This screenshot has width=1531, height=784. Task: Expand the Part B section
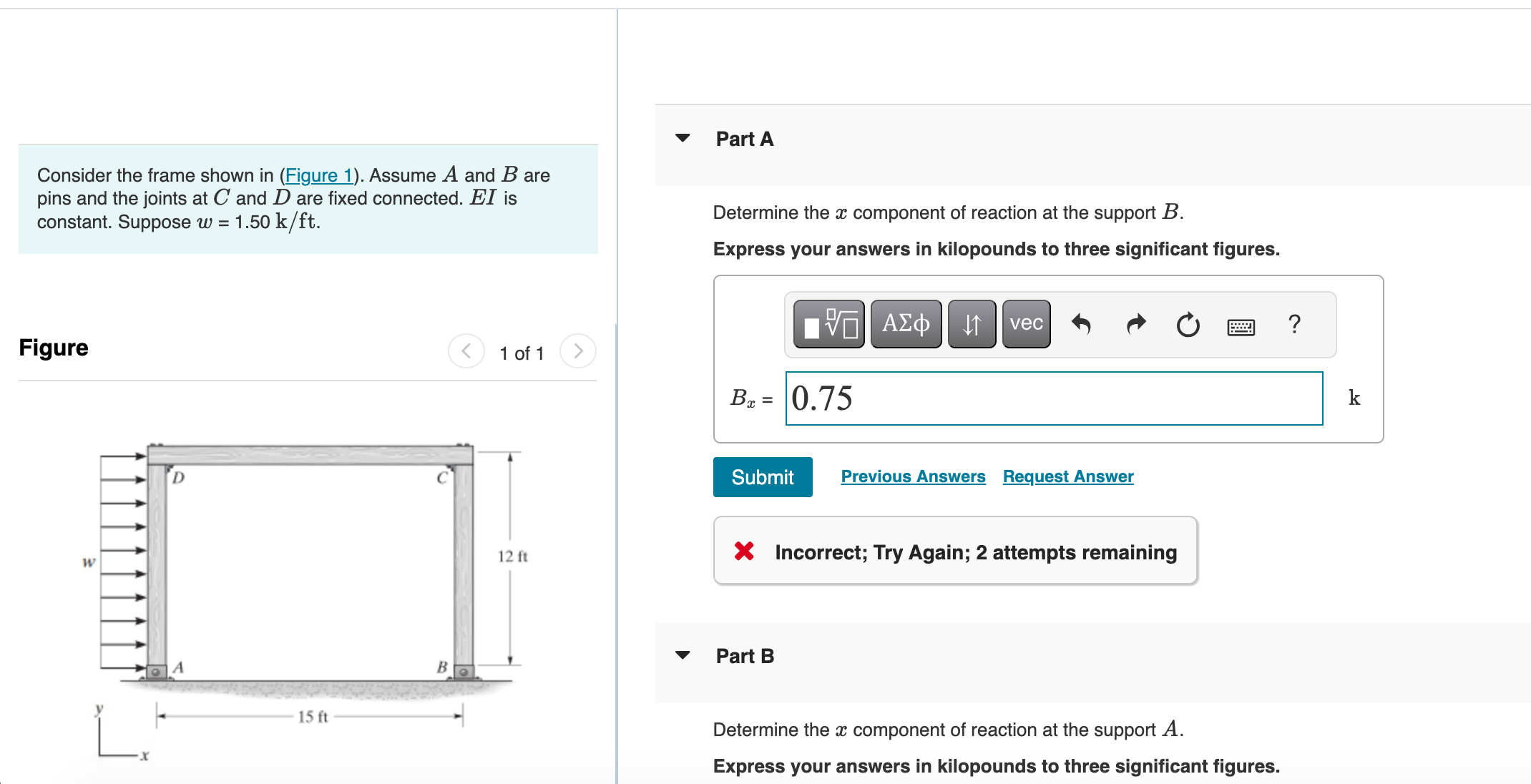click(683, 655)
